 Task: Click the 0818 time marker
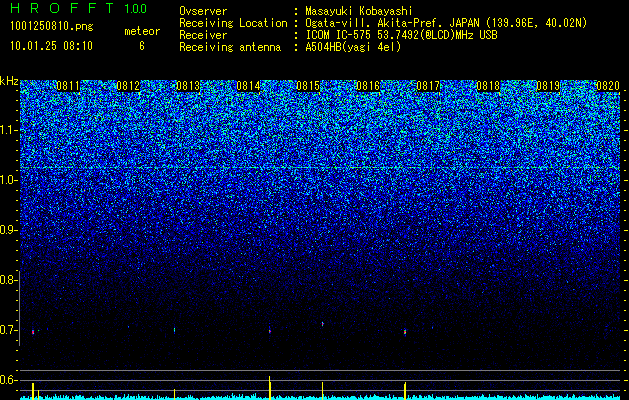click(x=488, y=86)
